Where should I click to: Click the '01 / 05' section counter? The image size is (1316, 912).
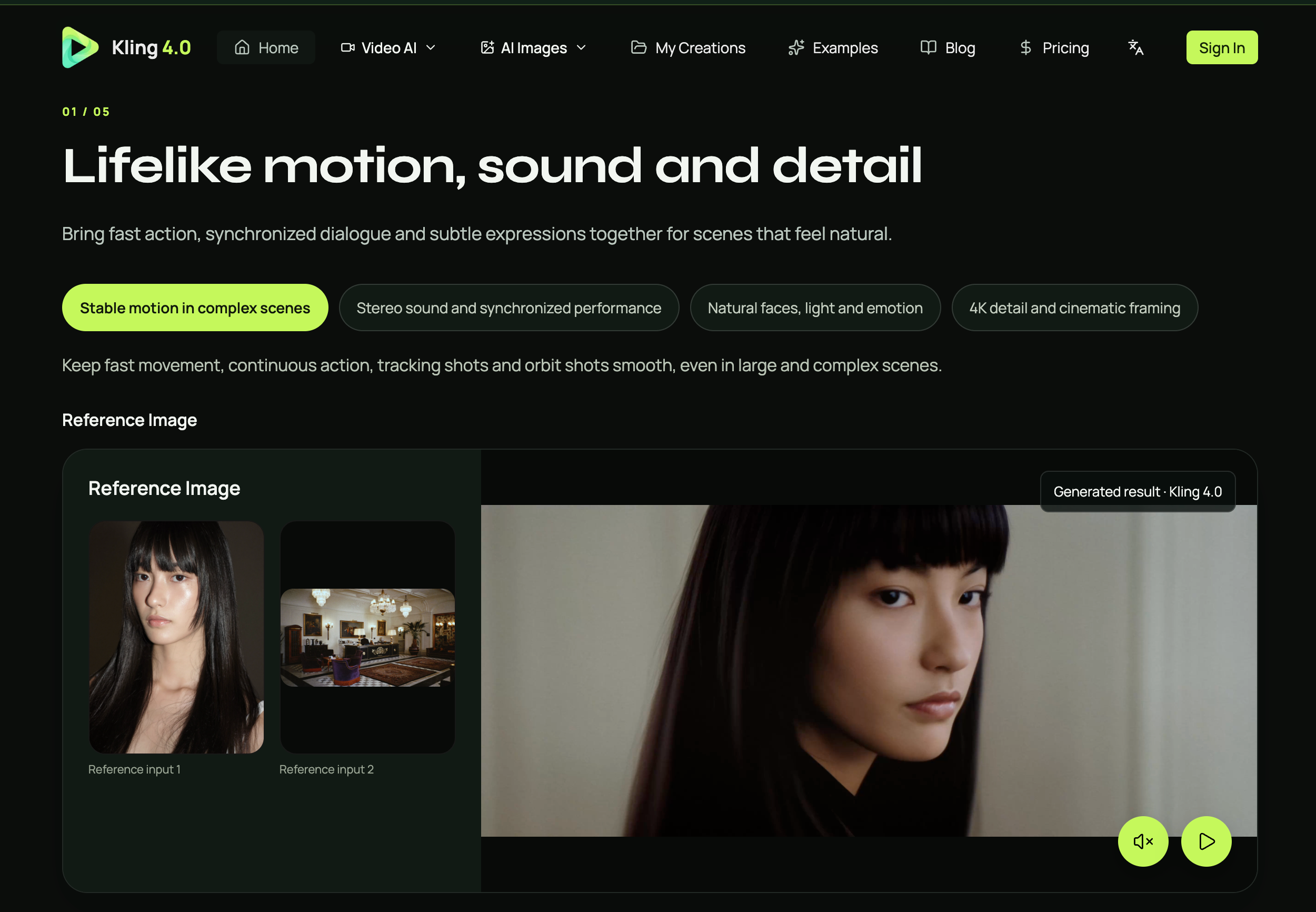click(86, 112)
